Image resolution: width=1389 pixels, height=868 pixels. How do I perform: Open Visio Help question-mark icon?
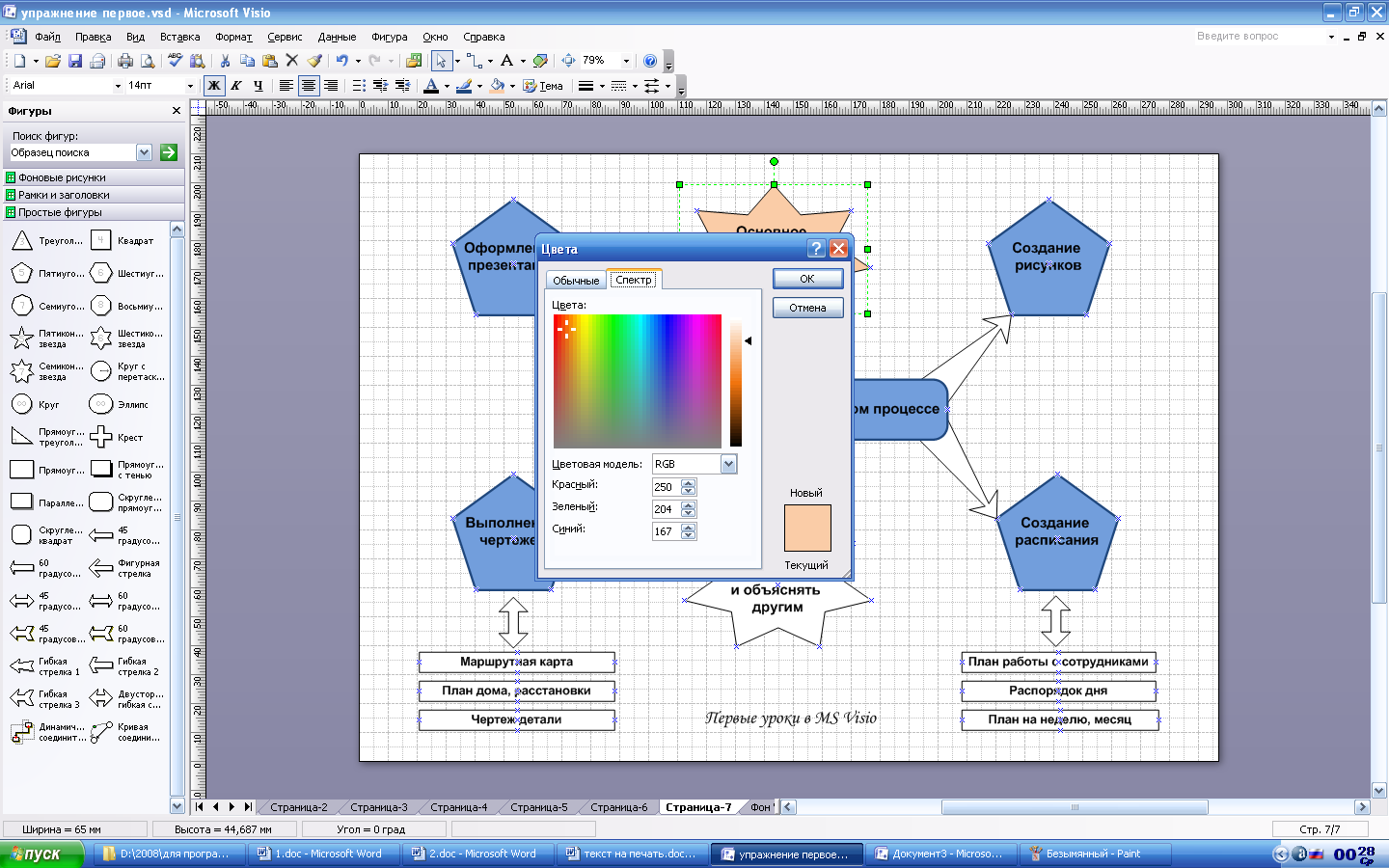tap(650, 61)
